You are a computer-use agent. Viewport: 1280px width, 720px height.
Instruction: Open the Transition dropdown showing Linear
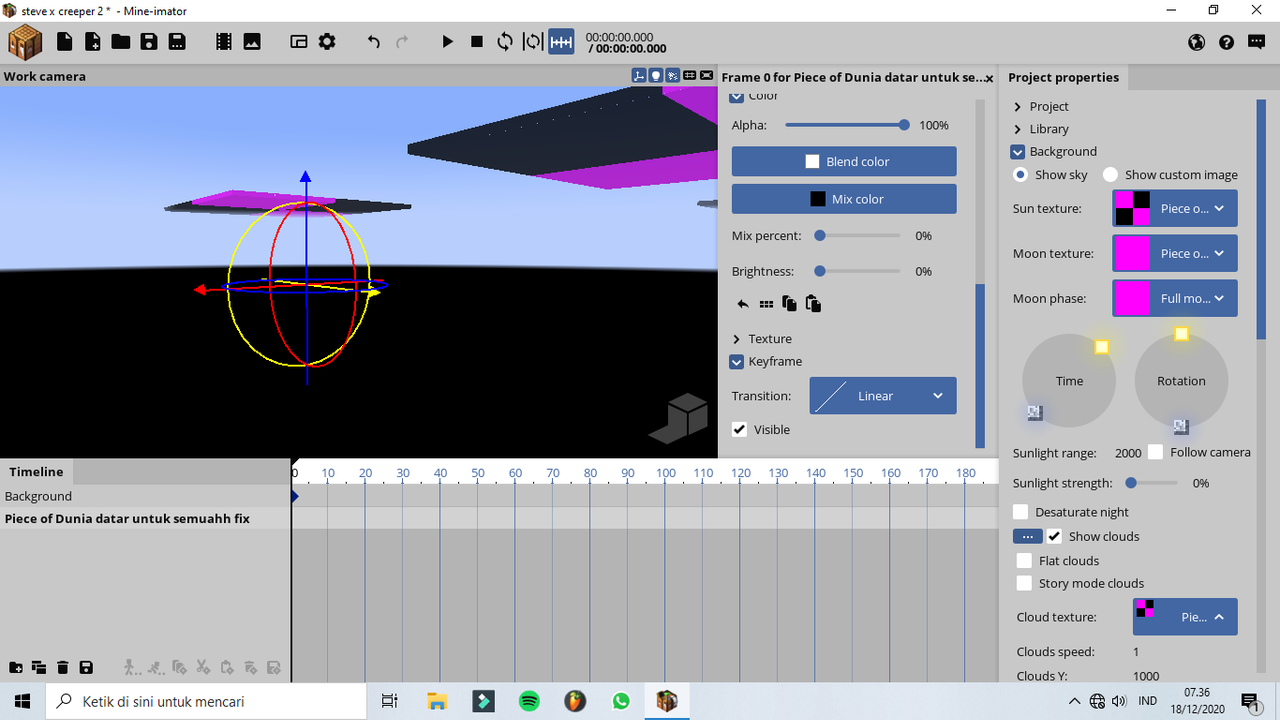tap(882, 395)
